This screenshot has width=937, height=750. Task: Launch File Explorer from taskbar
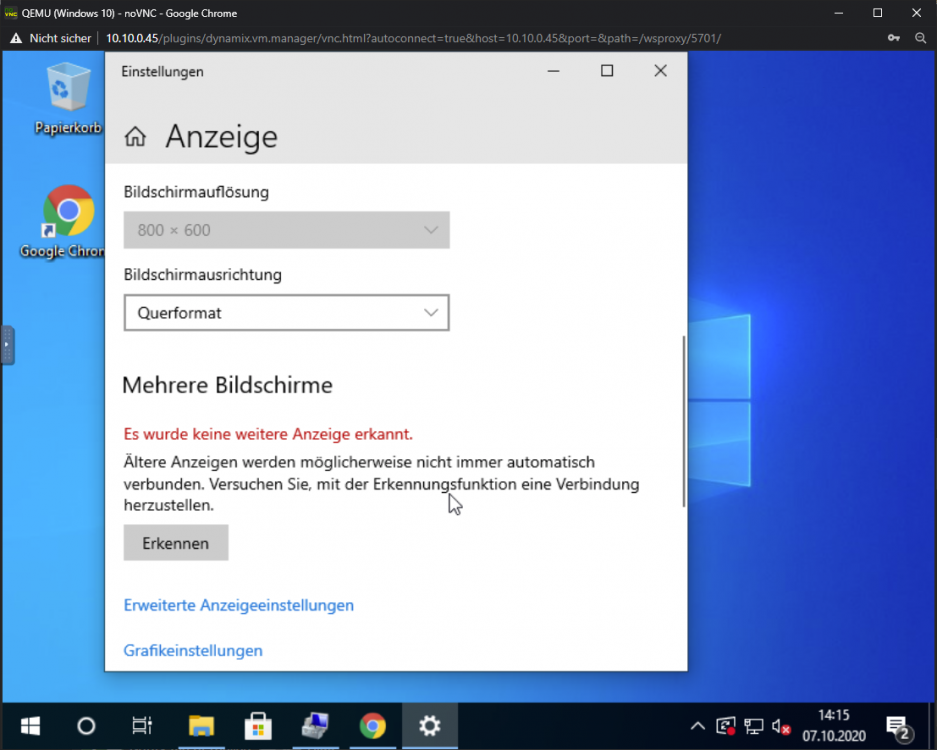pos(201,726)
